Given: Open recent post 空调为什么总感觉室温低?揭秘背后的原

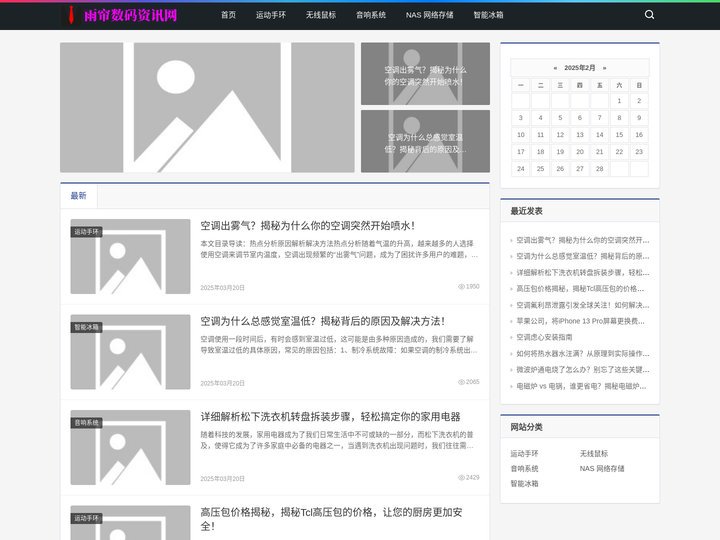Looking at the screenshot, I should (x=583, y=256).
